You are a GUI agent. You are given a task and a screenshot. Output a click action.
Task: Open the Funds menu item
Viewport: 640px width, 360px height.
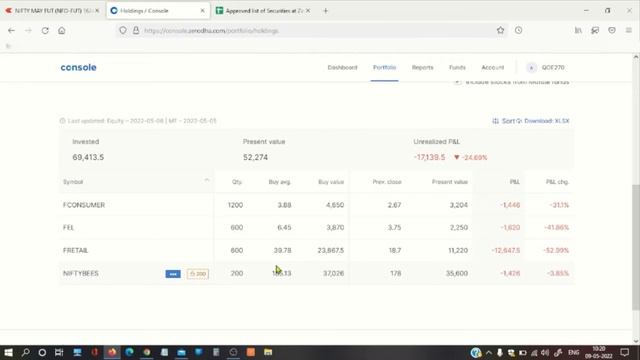click(x=457, y=67)
